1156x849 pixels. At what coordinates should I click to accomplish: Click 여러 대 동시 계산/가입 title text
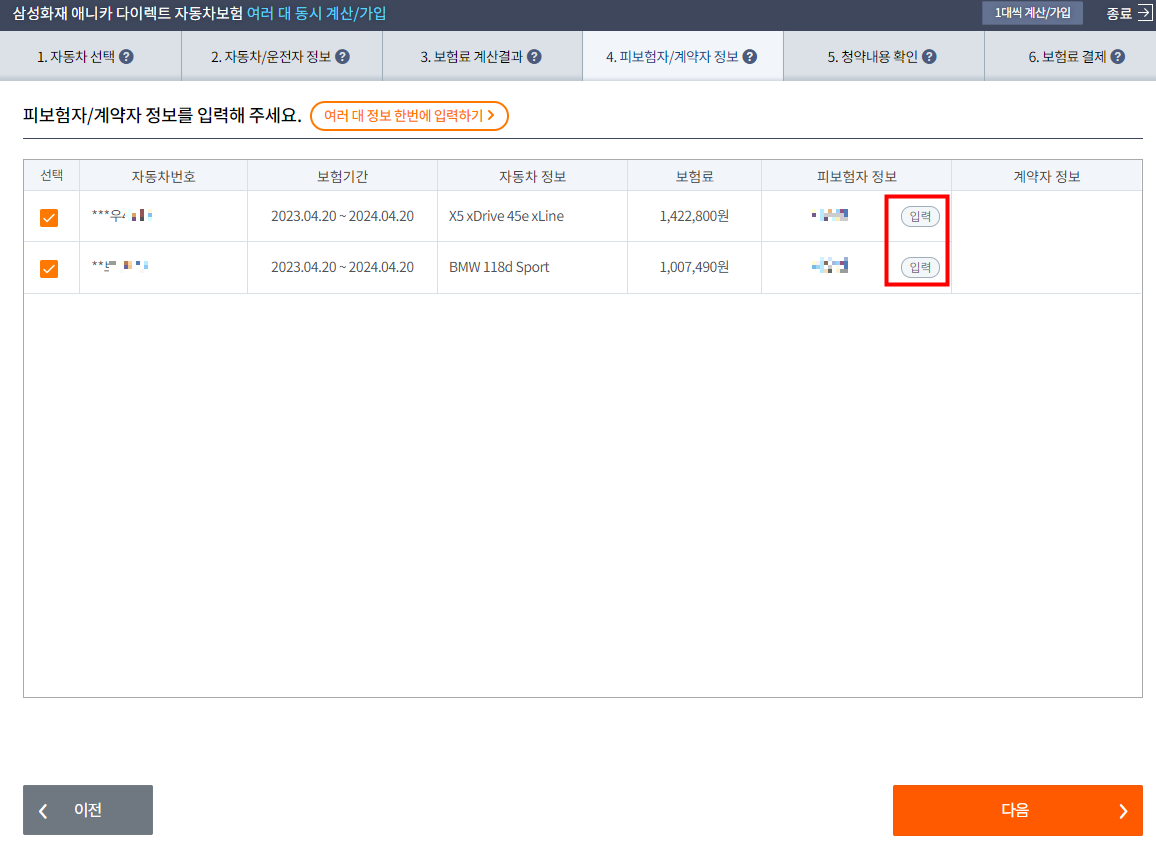point(316,13)
